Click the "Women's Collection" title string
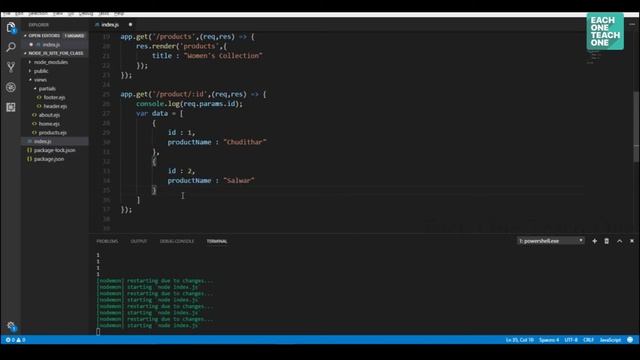Viewport: 640px width, 360px height. (x=223, y=56)
